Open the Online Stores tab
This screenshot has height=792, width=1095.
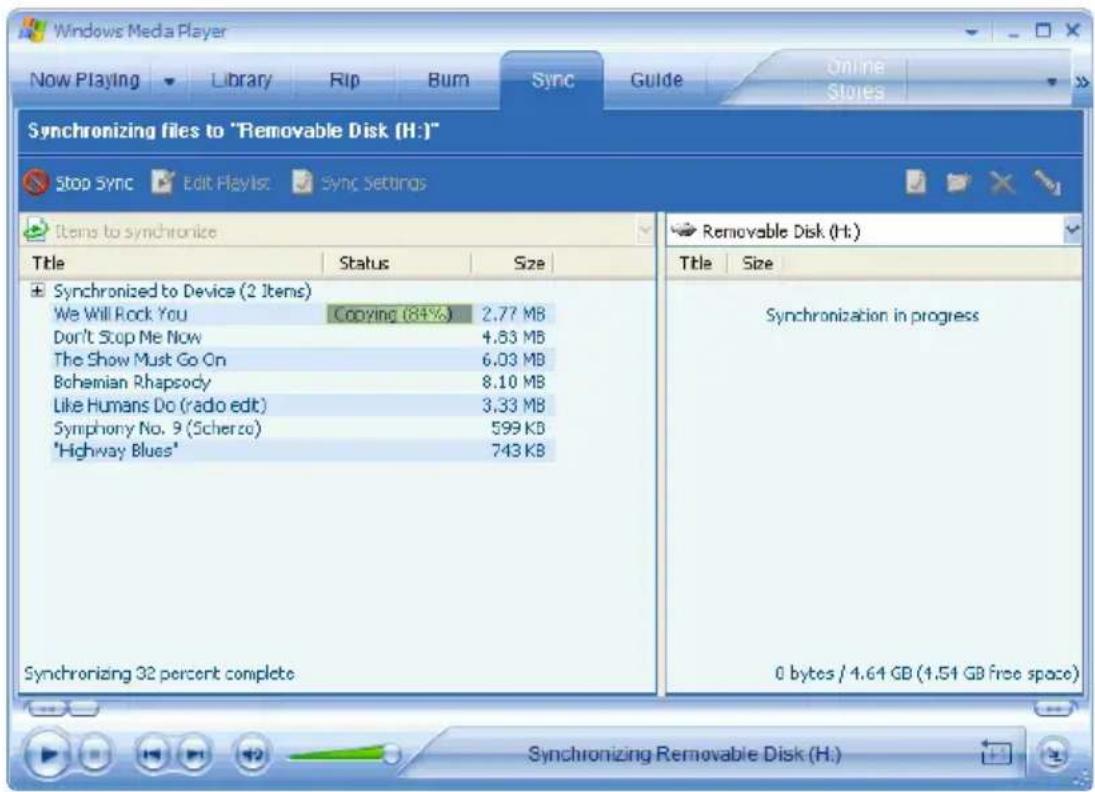pos(855,79)
